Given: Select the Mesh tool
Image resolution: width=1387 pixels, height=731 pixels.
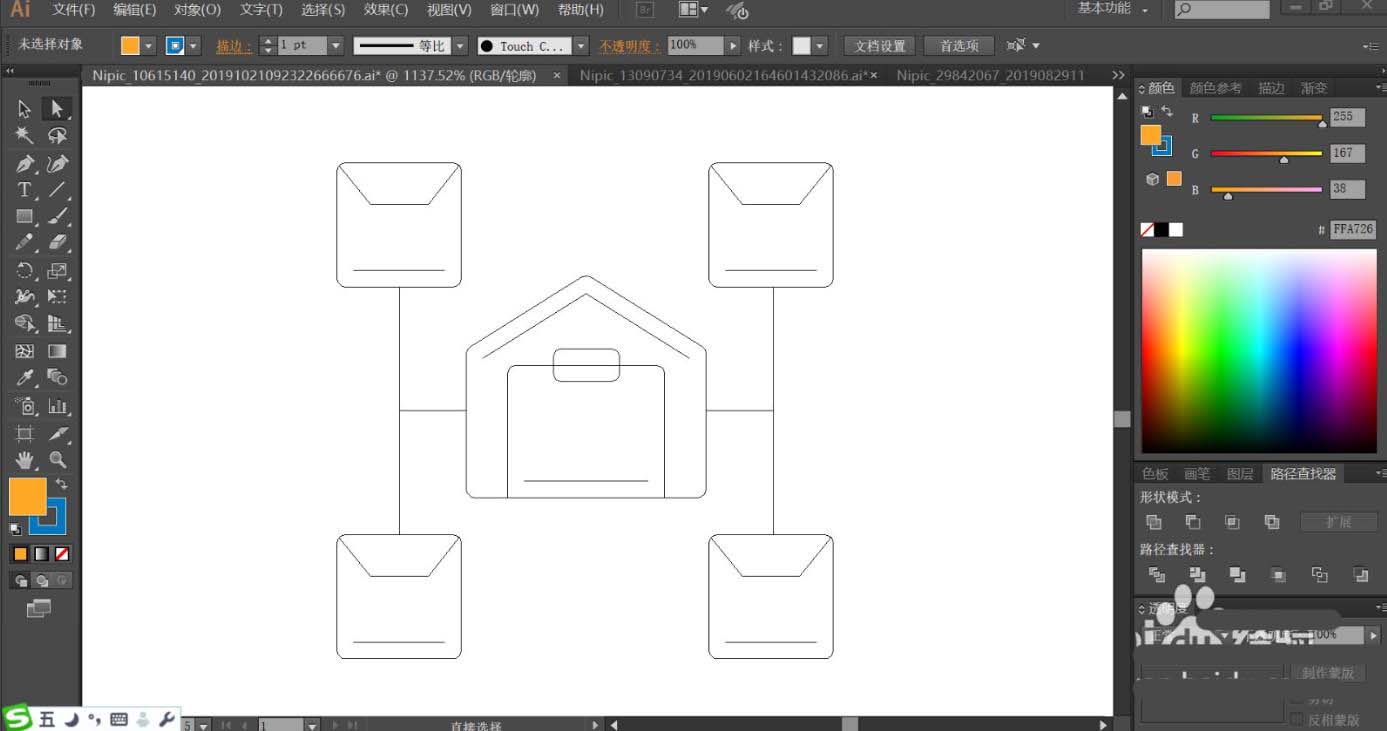Looking at the screenshot, I should (x=25, y=351).
